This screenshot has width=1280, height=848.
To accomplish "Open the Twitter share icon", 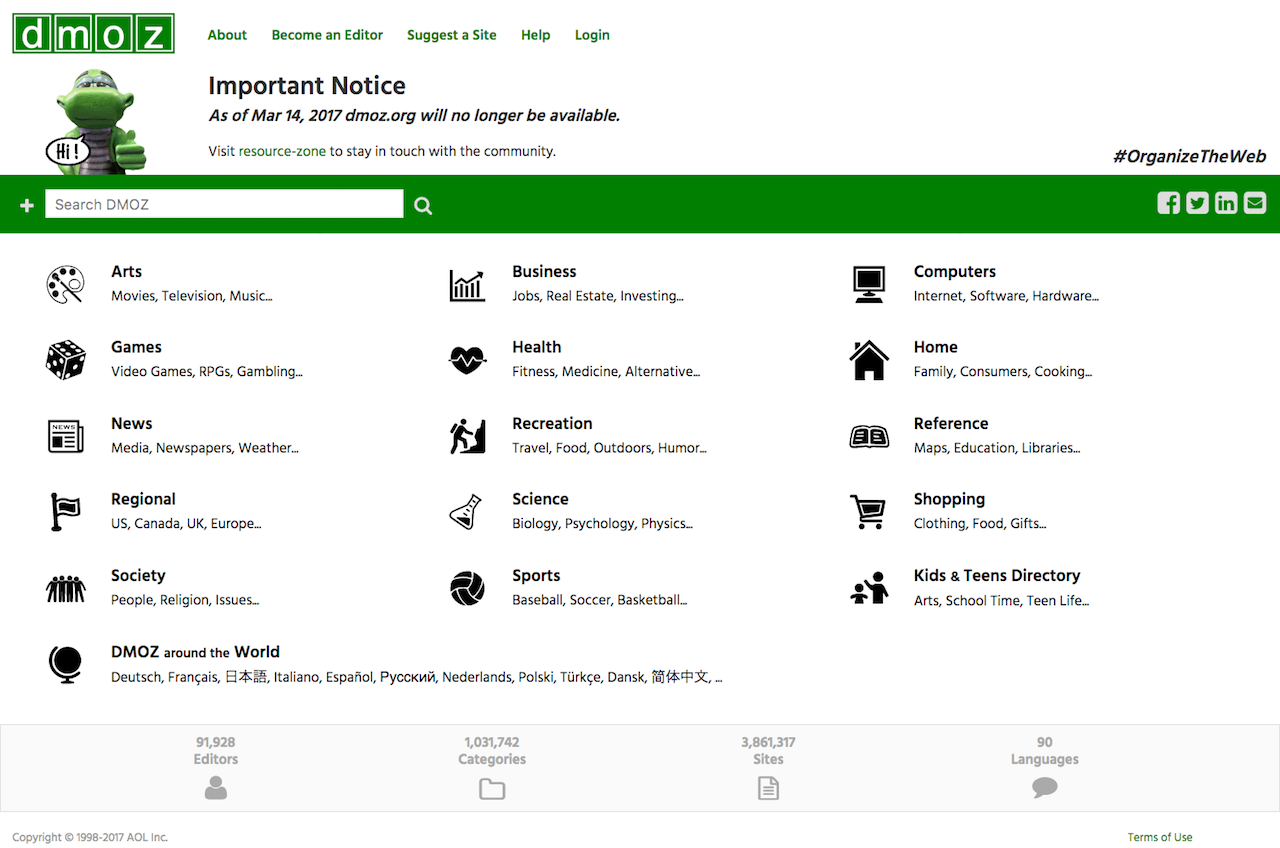I will 1197,203.
